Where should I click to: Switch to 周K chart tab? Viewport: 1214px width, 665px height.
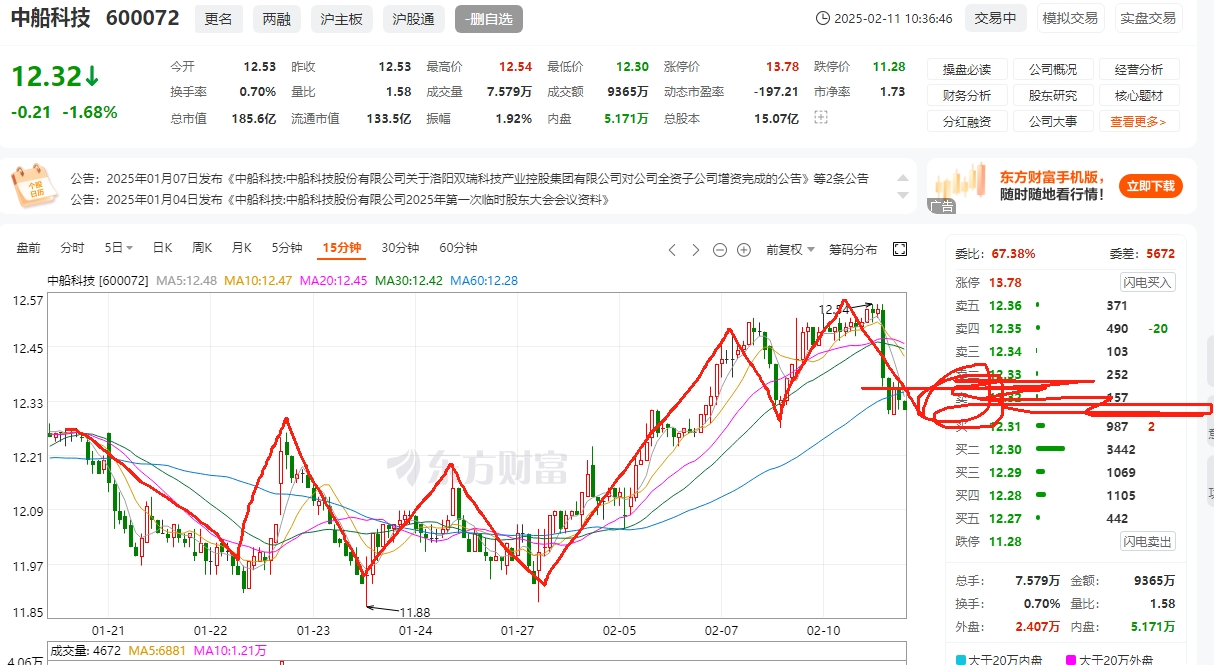click(x=202, y=248)
